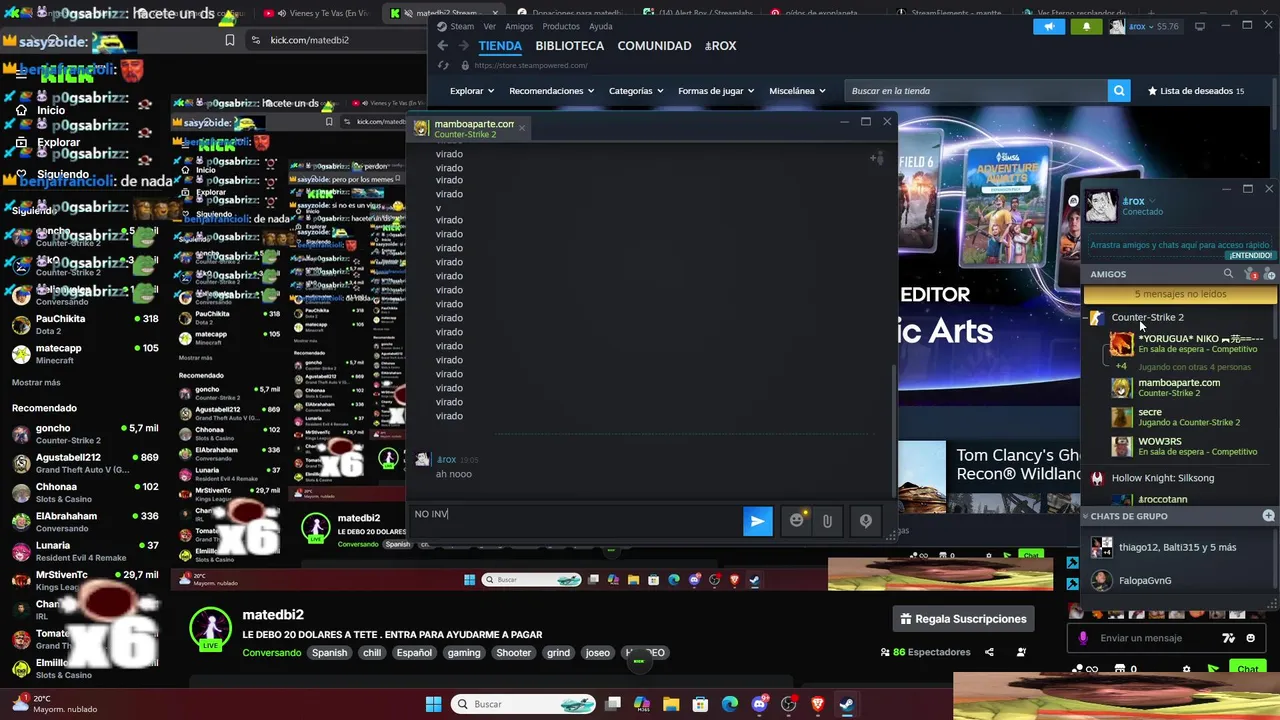1280x720 pixels.
Task: Expand the Categorías dropdown
Action: tap(636, 91)
